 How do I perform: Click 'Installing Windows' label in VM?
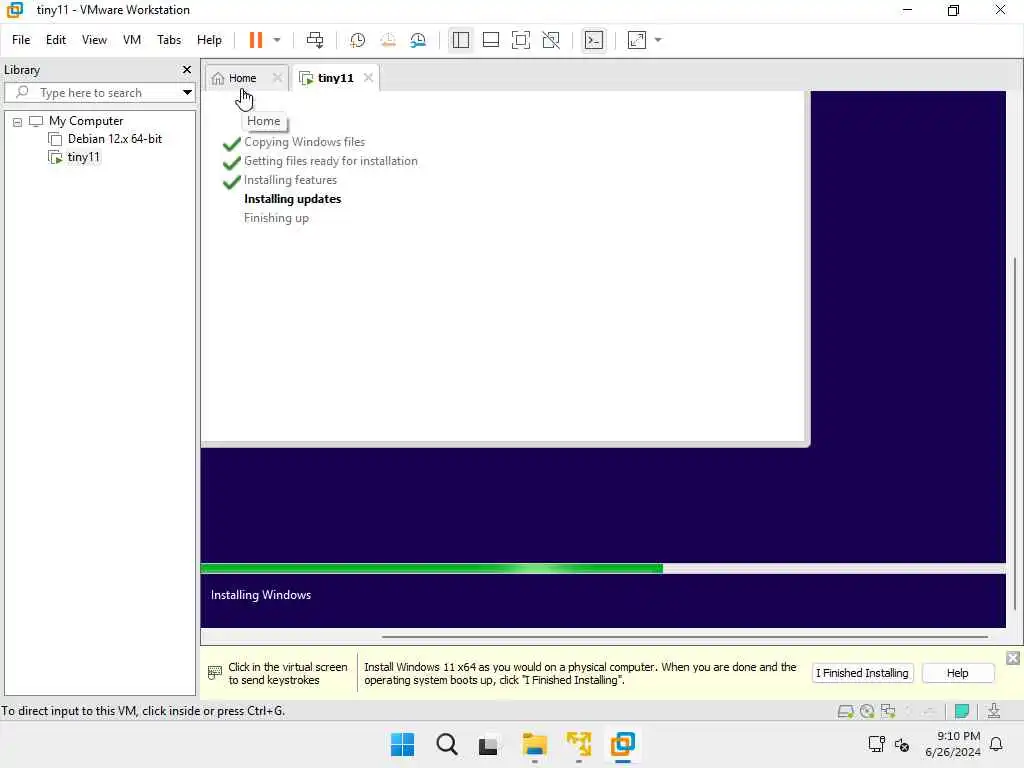pyautogui.click(x=261, y=595)
